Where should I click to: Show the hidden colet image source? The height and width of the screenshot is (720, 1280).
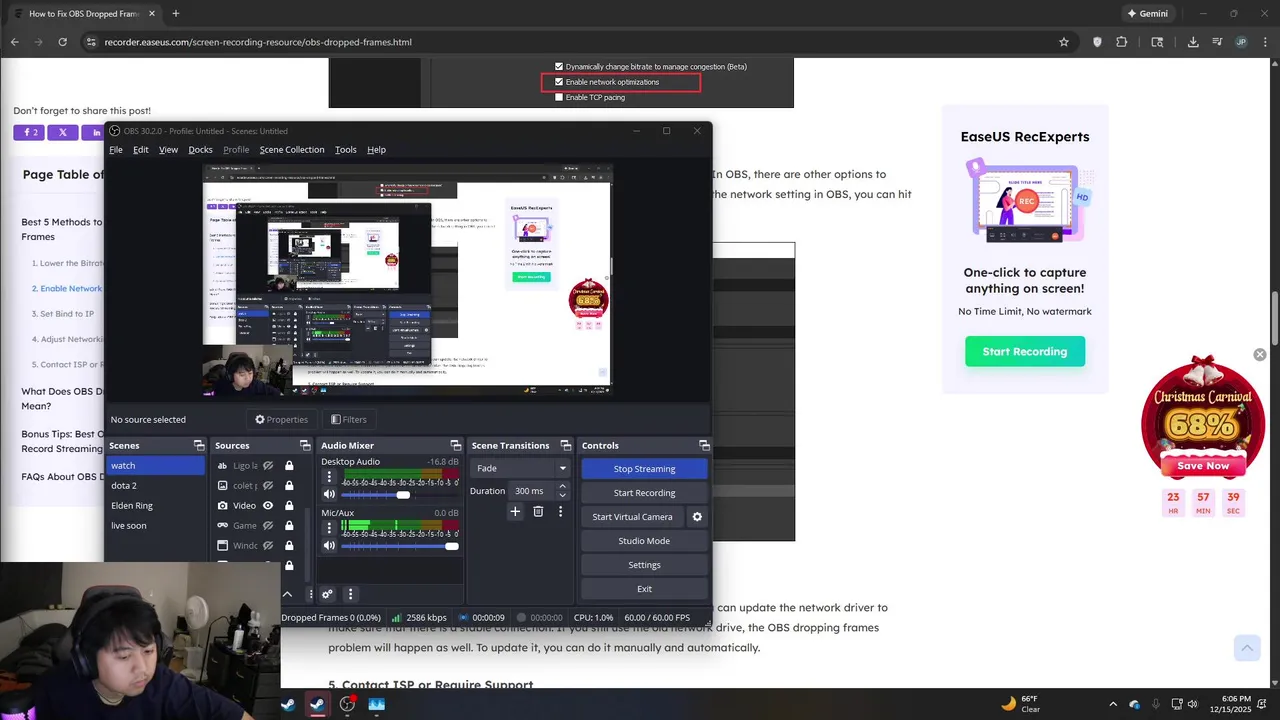268,485
